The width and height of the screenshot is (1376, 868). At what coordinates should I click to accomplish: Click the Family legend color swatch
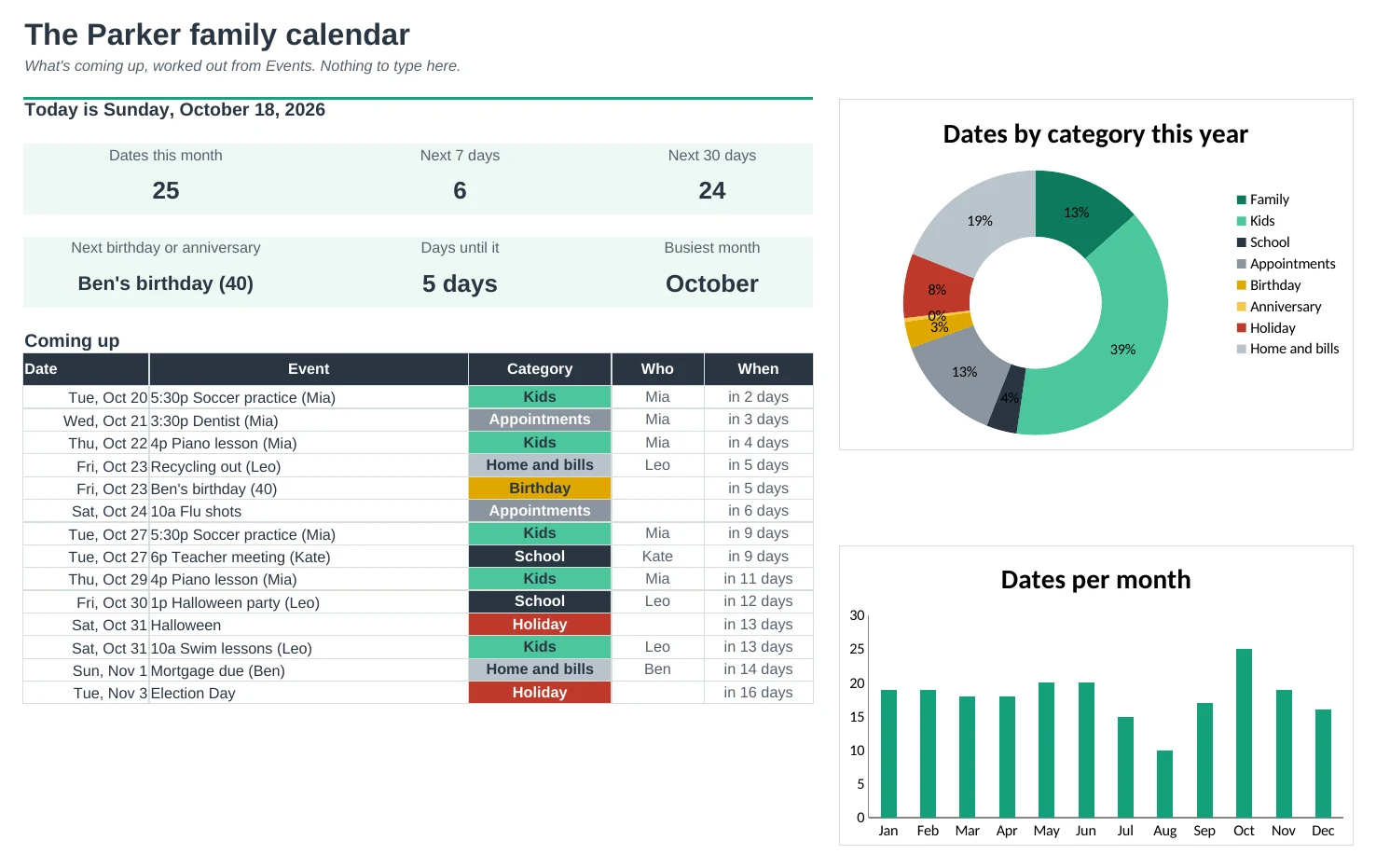[1242, 200]
